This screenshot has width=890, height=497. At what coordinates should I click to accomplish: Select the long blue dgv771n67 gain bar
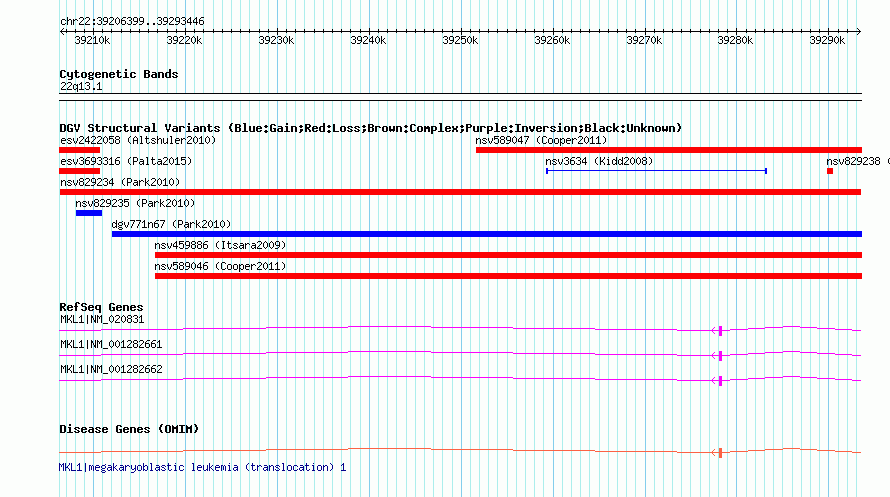pos(487,234)
